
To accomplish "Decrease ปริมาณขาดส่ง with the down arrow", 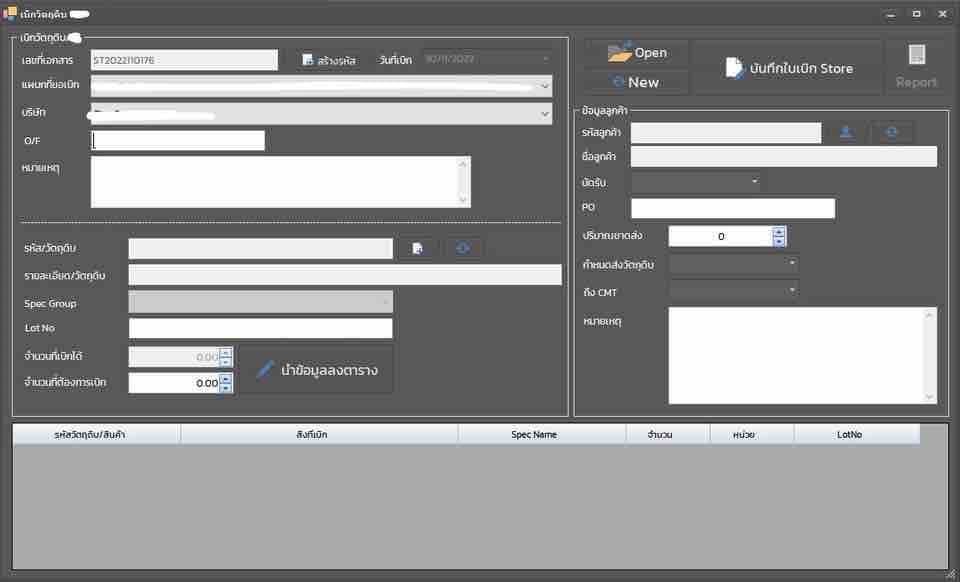I will [x=779, y=242].
